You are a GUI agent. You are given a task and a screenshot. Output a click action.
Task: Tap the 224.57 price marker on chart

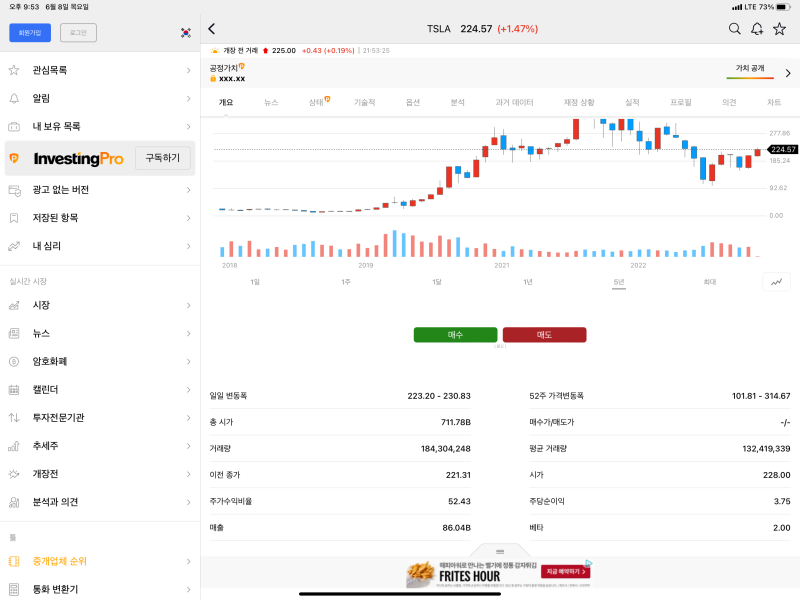[x=782, y=149]
